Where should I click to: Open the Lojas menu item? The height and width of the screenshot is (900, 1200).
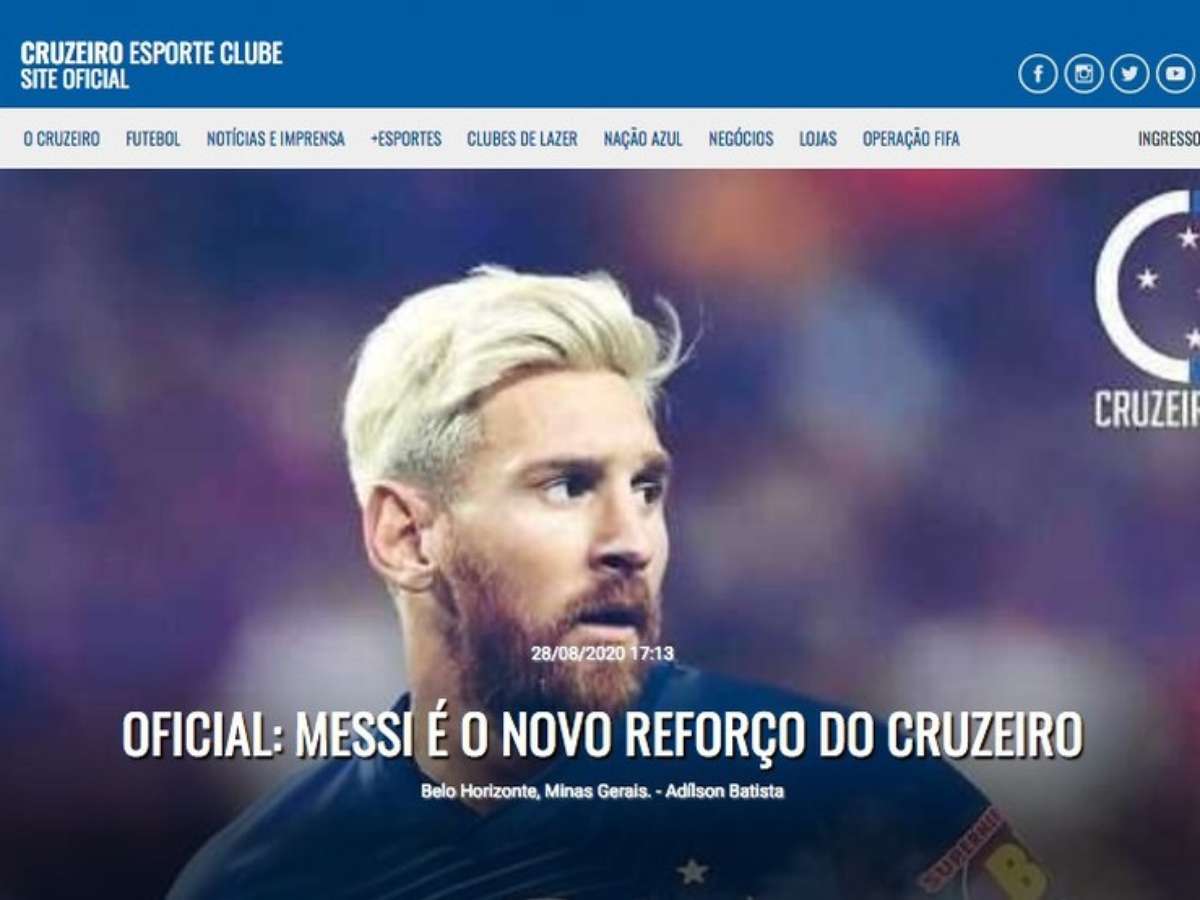point(818,139)
